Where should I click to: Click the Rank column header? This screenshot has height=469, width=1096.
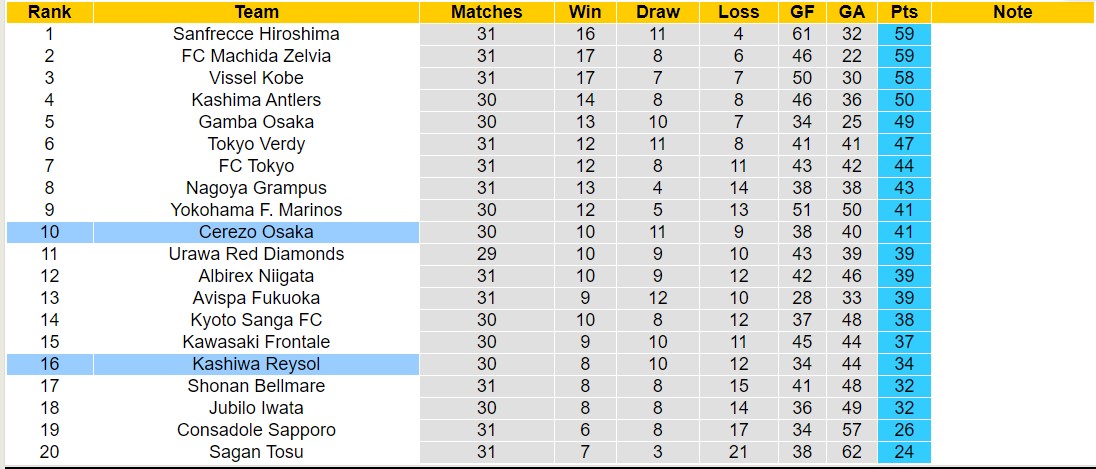coord(48,12)
